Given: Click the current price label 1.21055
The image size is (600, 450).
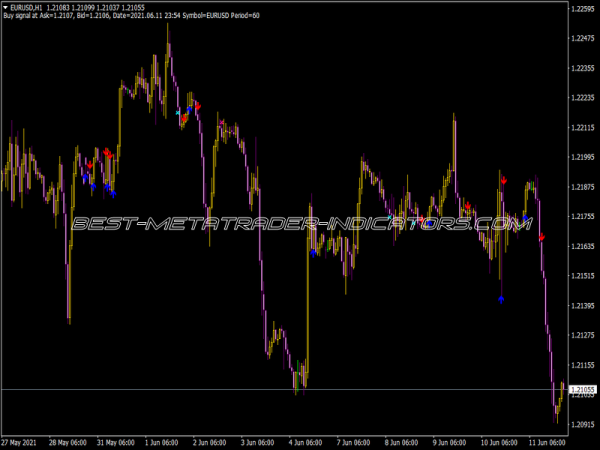Looking at the screenshot, I should pos(581,389).
